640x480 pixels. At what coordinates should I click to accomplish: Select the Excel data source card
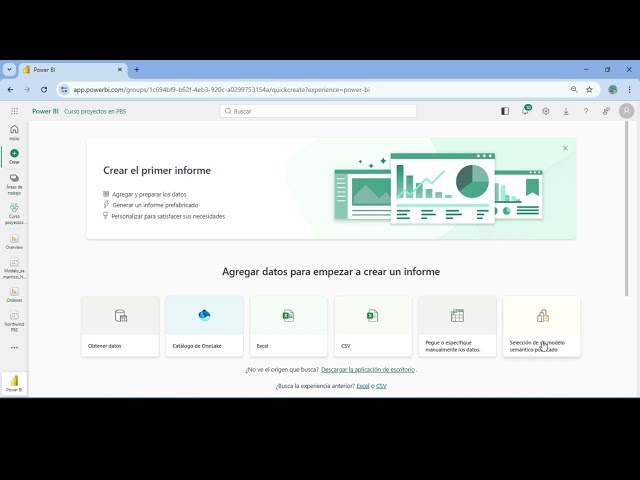(288, 327)
